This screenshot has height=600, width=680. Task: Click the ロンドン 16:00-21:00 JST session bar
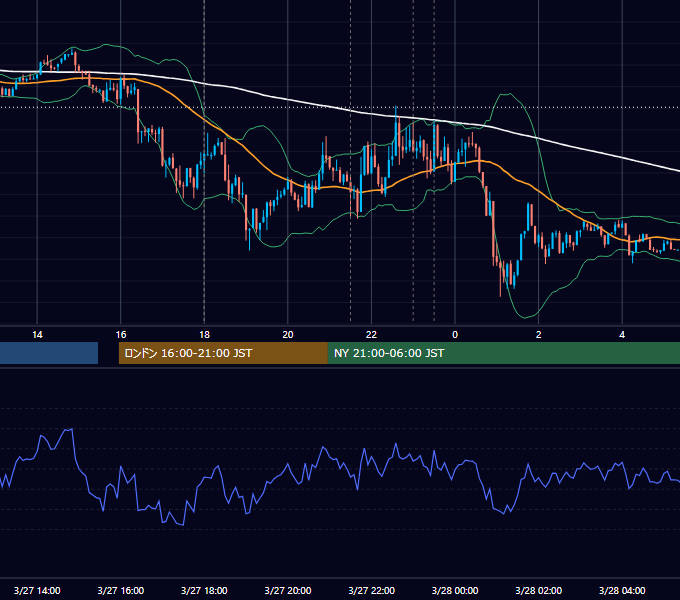[223, 353]
